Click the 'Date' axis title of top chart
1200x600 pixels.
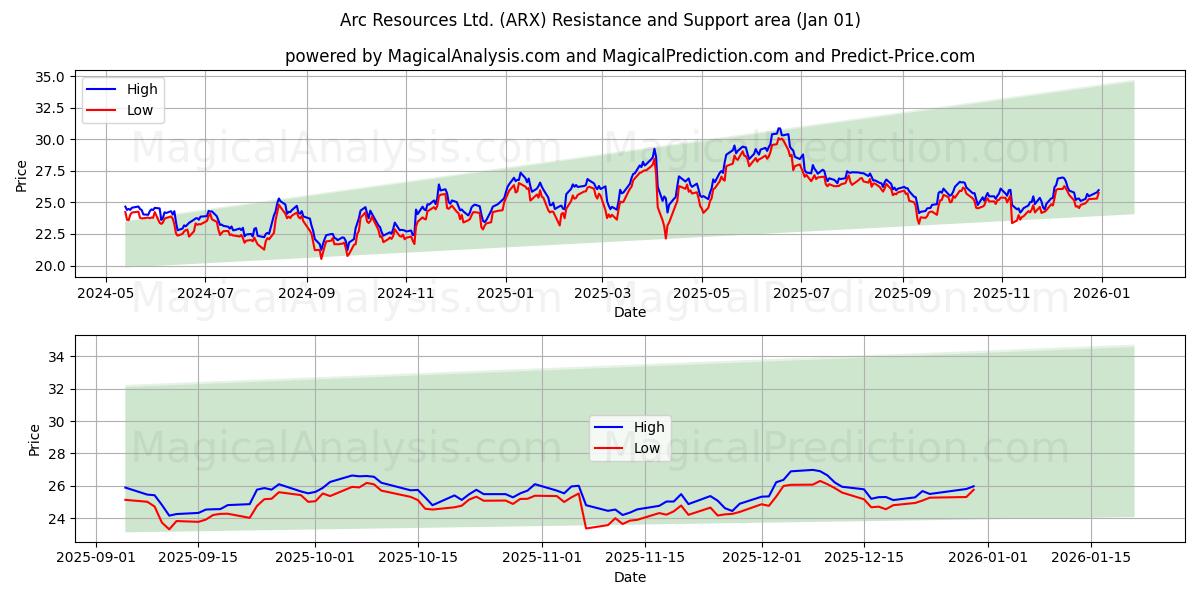tap(630, 313)
